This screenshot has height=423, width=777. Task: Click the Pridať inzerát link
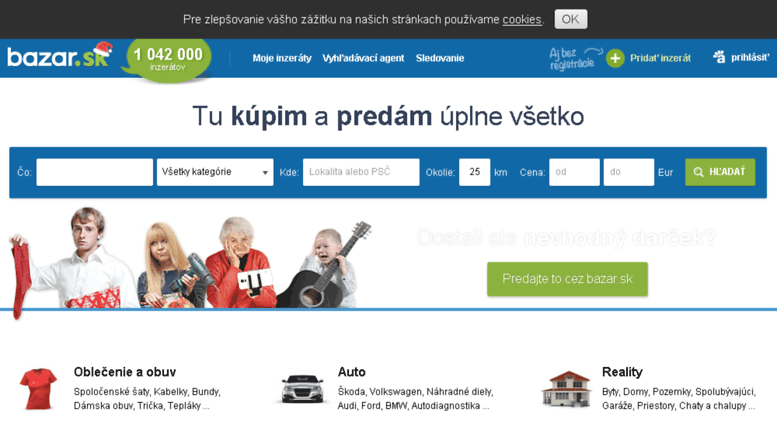(x=661, y=58)
